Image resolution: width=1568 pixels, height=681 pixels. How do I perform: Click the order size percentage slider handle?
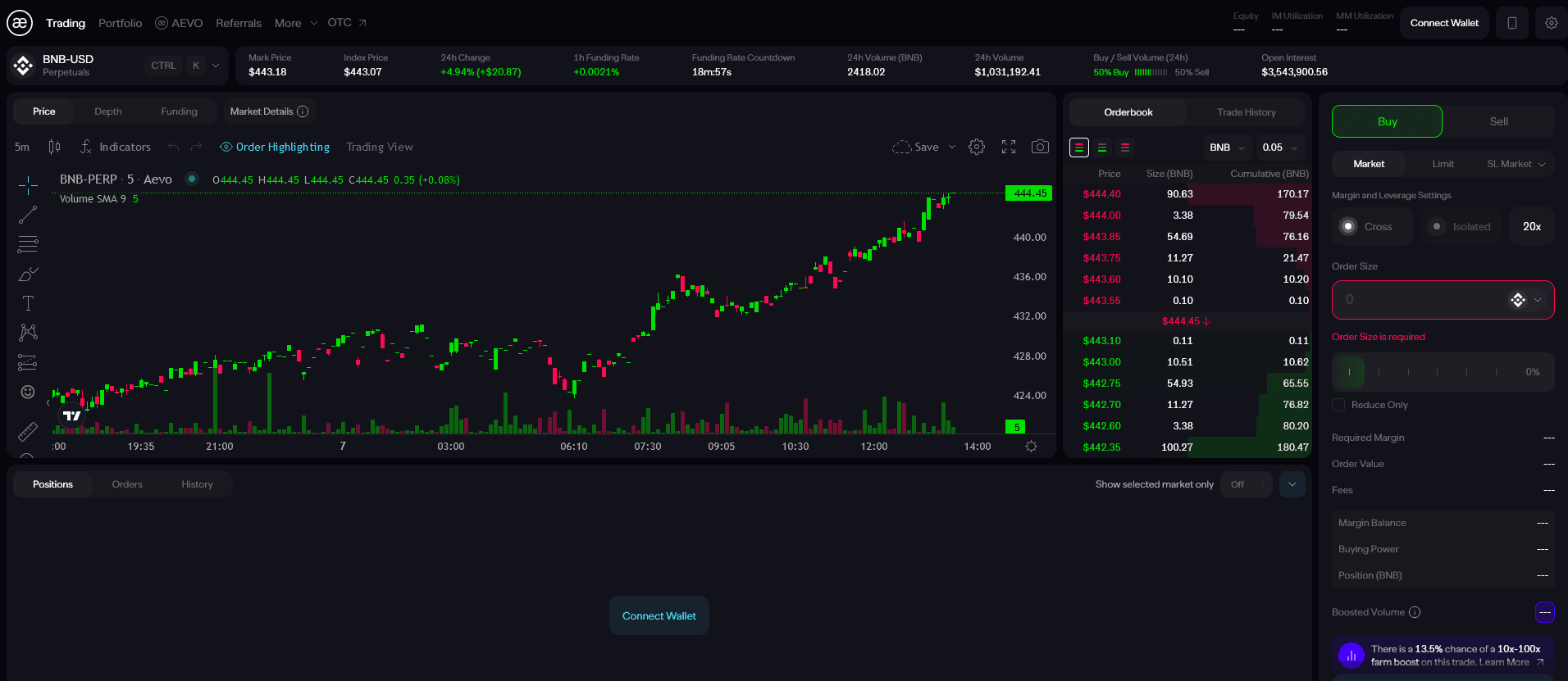coord(1349,372)
